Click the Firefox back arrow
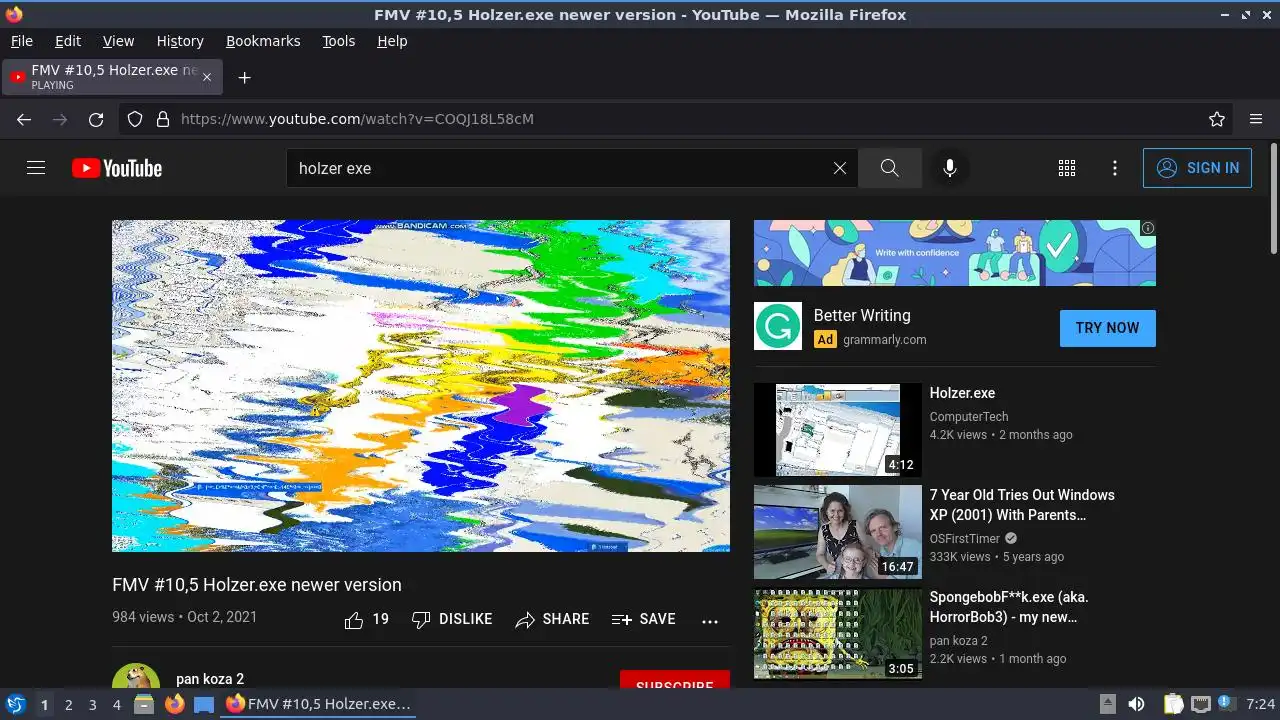 (x=24, y=119)
